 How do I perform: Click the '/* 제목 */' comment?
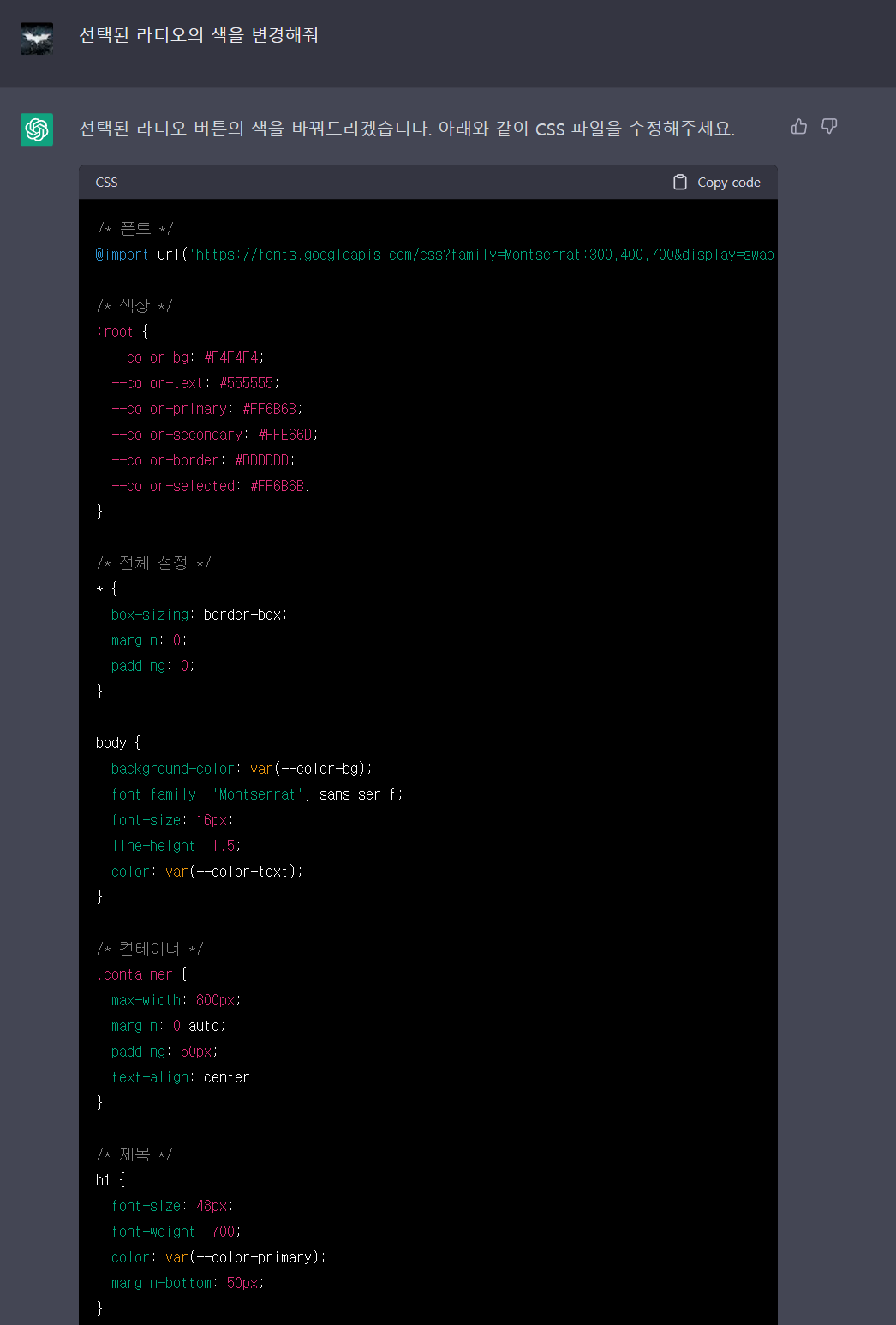click(134, 1154)
